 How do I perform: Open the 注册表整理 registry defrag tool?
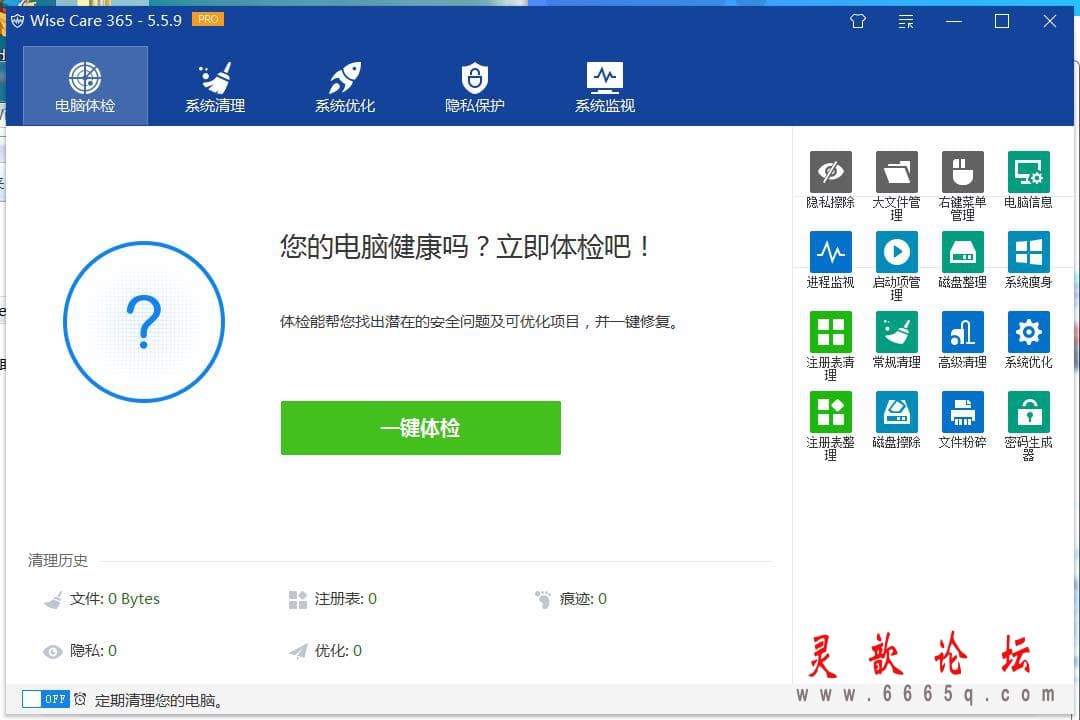pyautogui.click(x=830, y=411)
